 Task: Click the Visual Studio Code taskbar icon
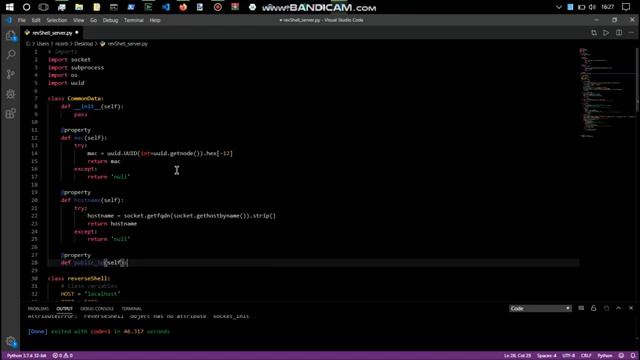click(x=166, y=7)
